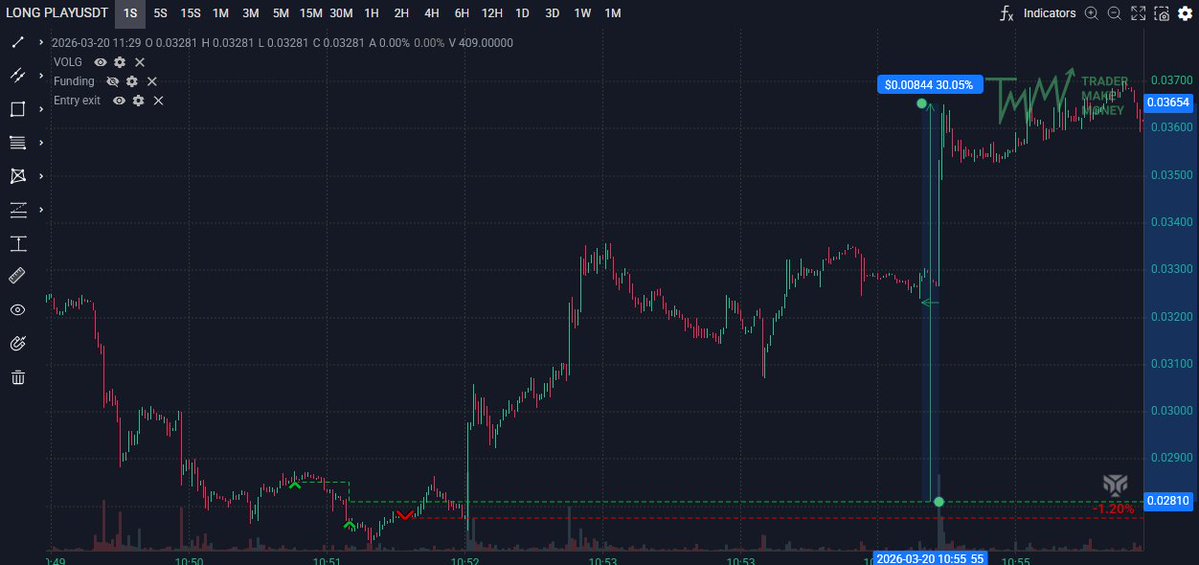Toggle the magnet snap mode
This screenshot has width=1199, height=565.
pyautogui.click(x=18, y=343)
